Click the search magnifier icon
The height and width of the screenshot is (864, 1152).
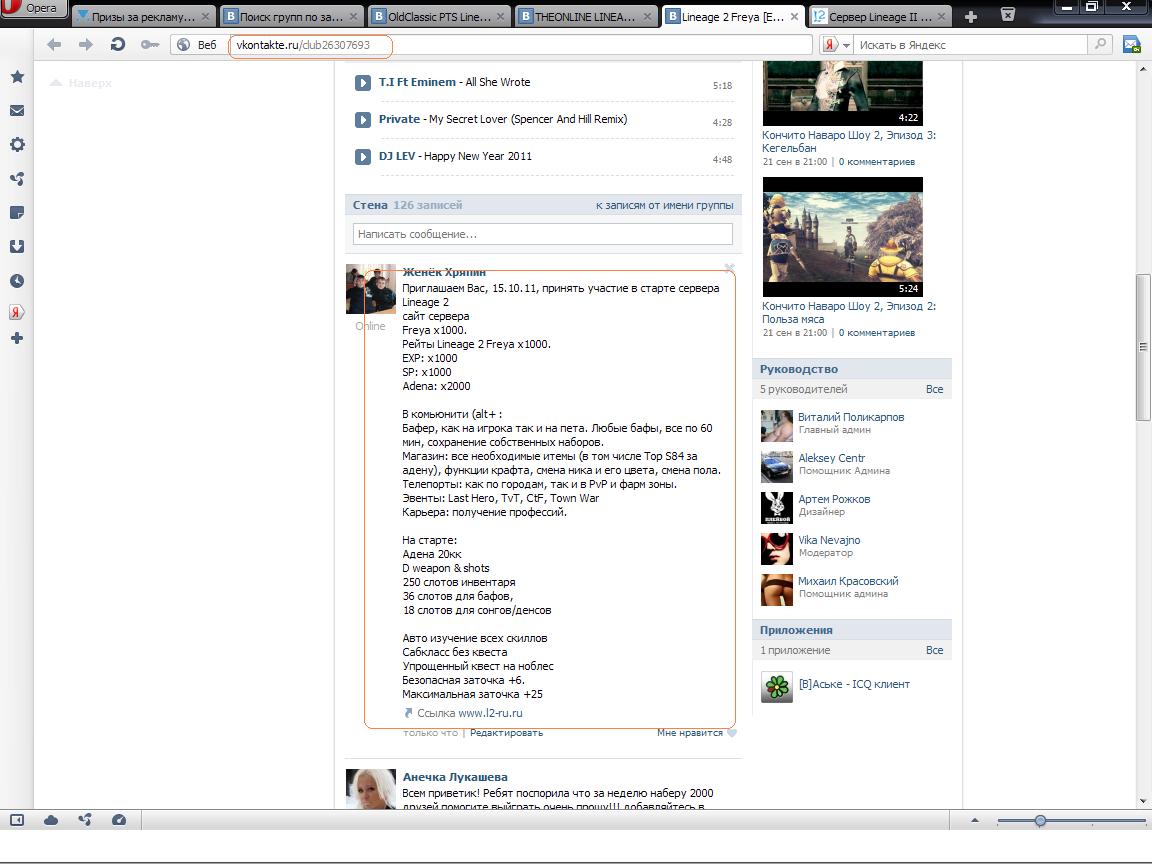(1100, 44)
